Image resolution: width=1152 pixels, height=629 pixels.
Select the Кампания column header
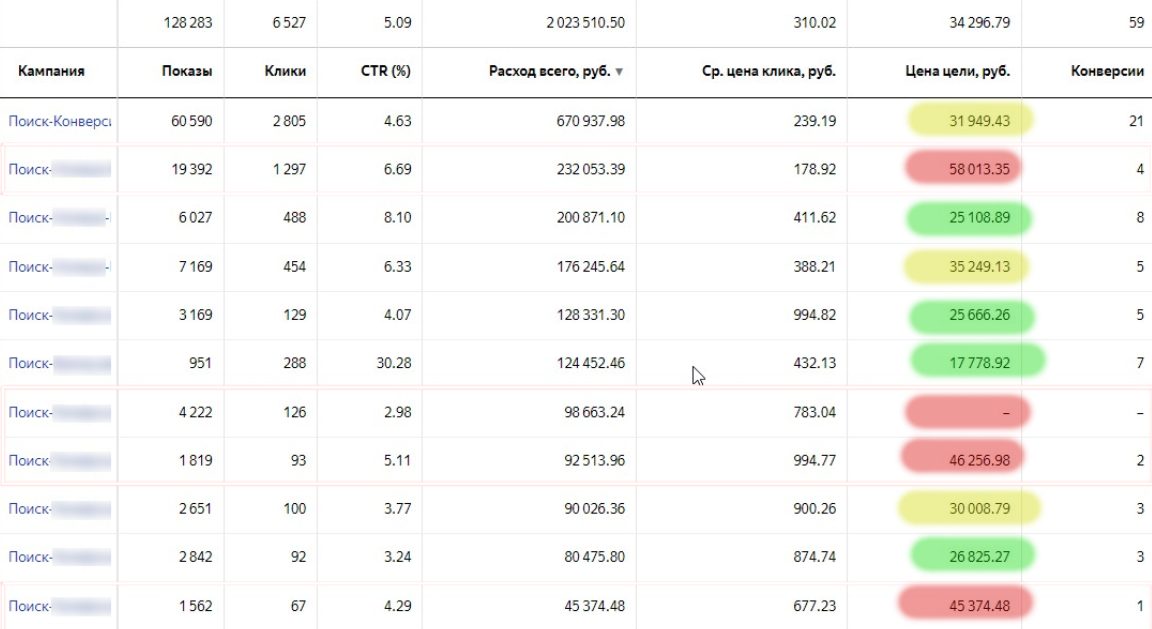pos(51,71)
